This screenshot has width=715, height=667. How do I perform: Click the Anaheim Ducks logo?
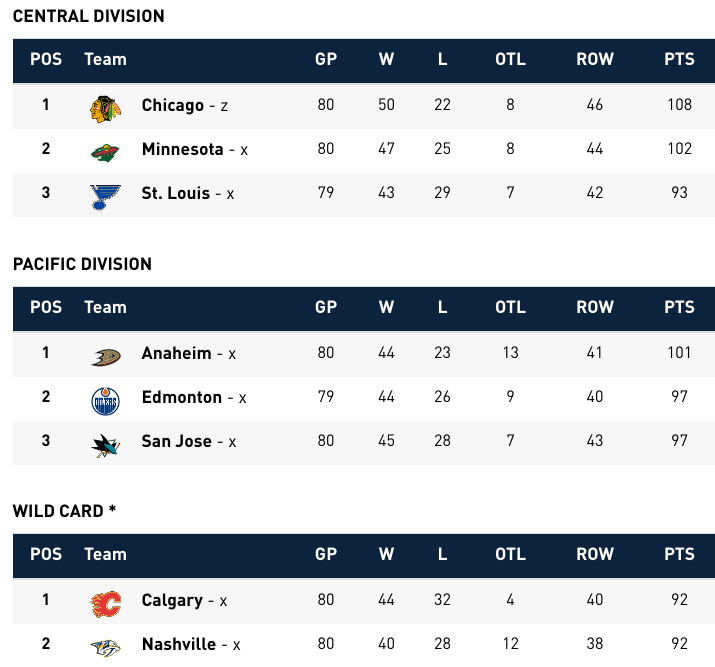[104, 355]
